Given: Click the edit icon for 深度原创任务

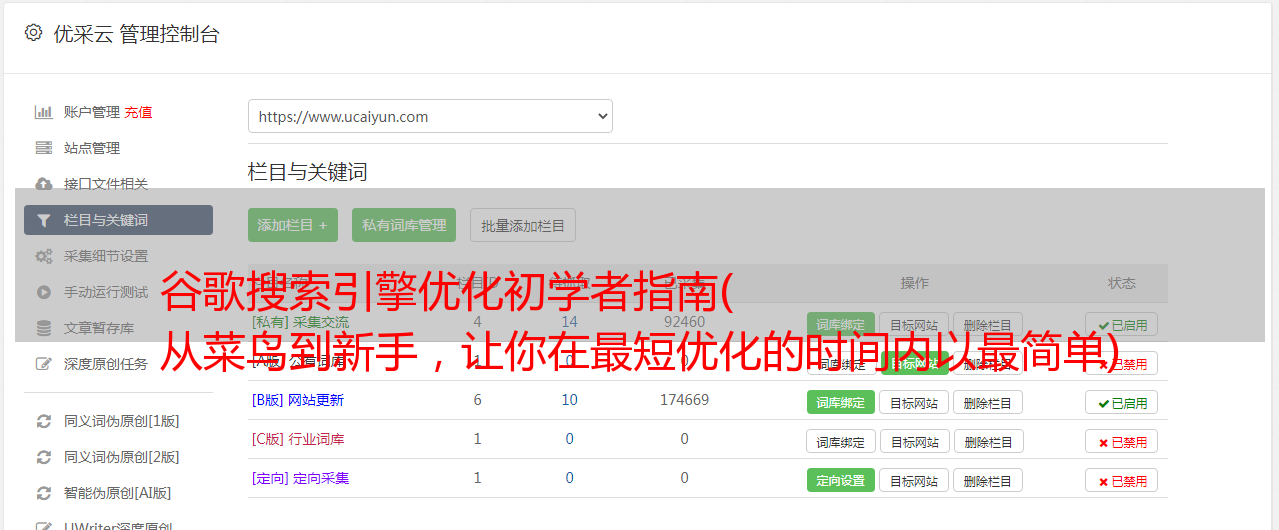Looking at the screenshot, I should pyautogui.click(x=44, y=364).
